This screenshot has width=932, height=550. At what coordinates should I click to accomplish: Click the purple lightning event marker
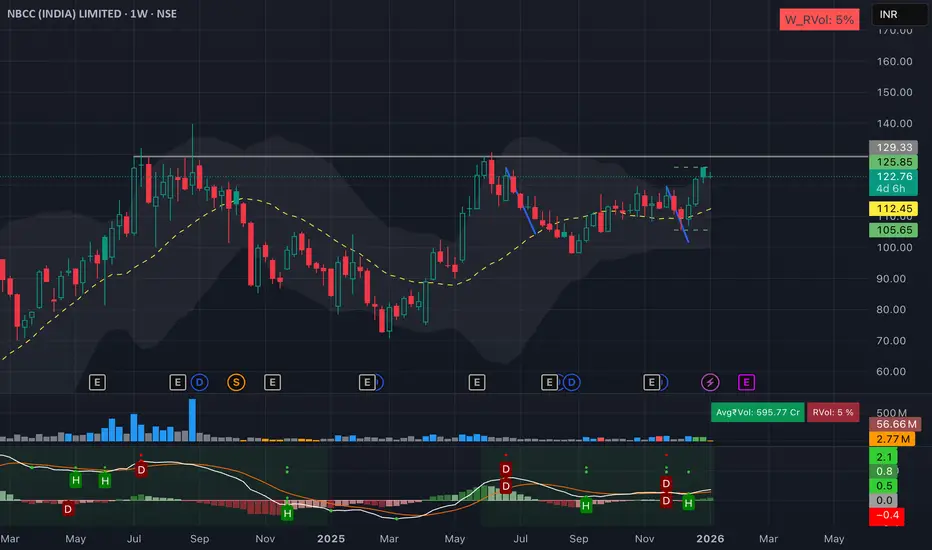click(x=710, y=382)
